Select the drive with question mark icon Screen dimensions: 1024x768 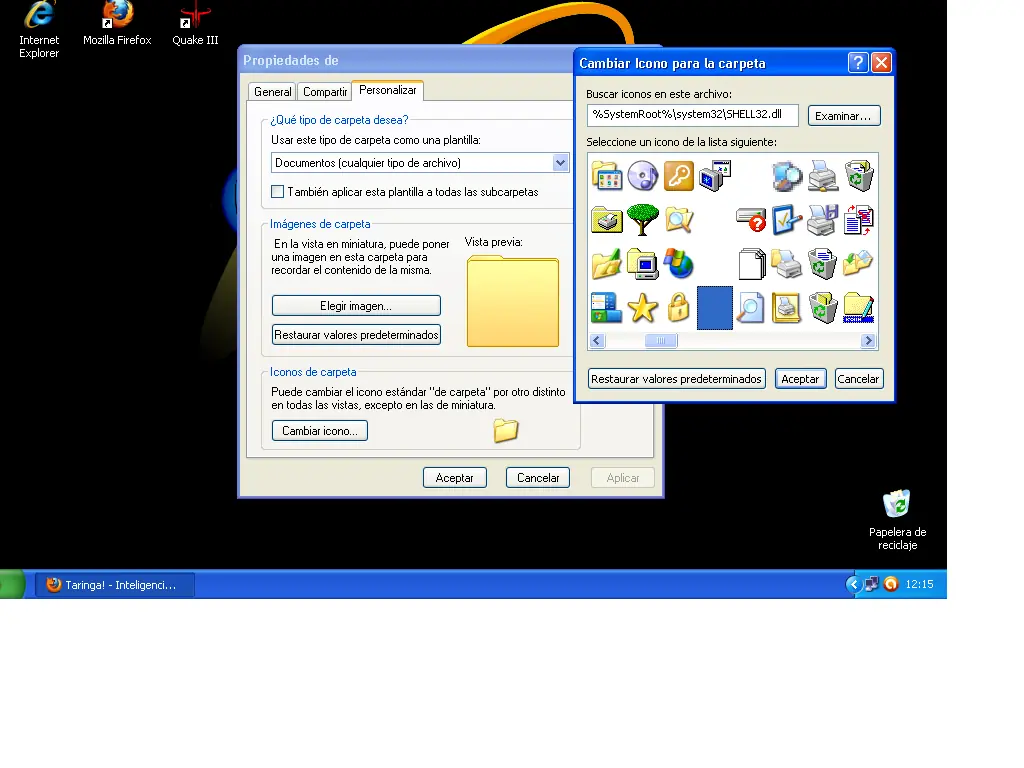[x=750, y=220]
